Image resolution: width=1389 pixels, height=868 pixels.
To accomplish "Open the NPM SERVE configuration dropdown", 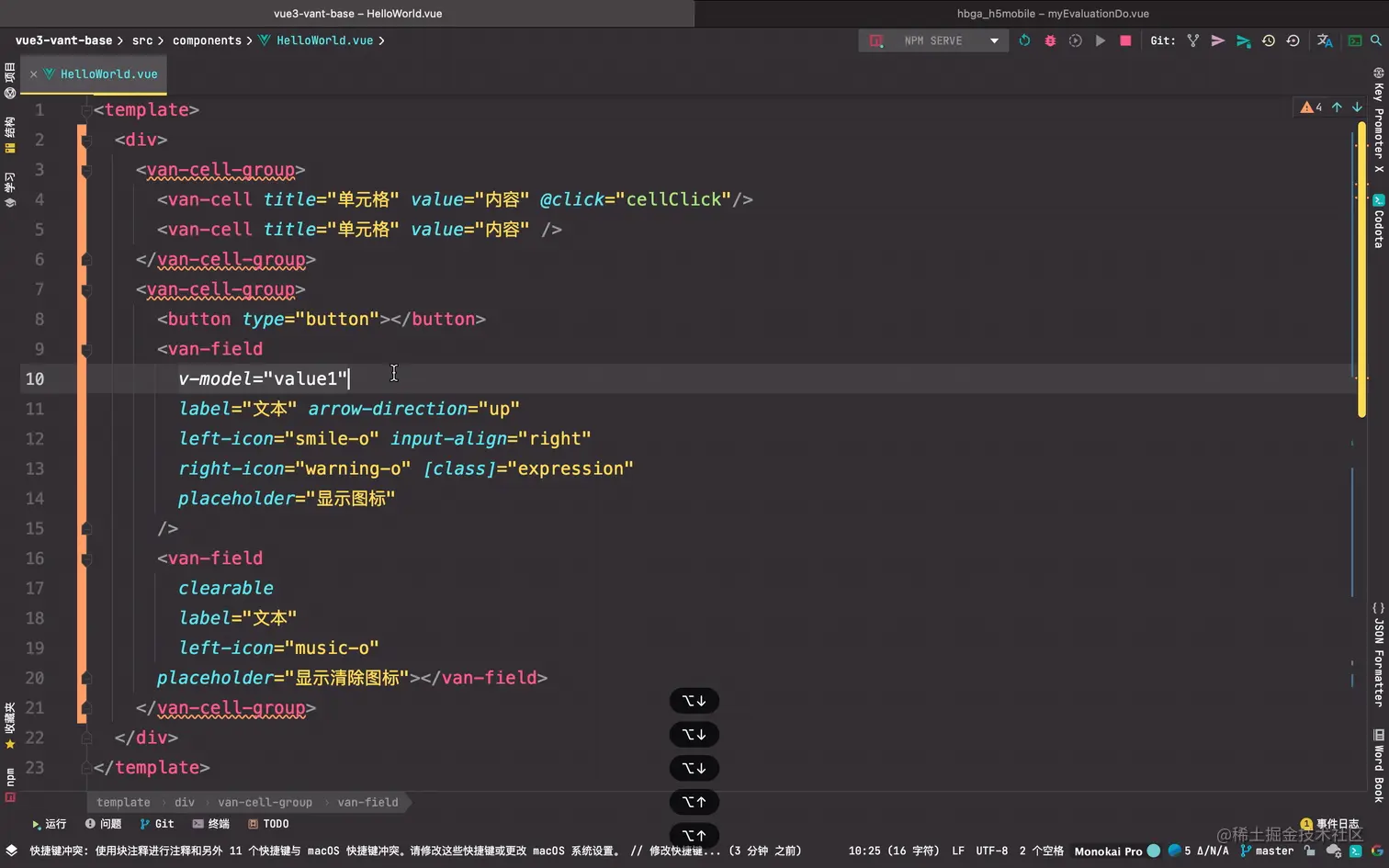I will coord(994,40).
